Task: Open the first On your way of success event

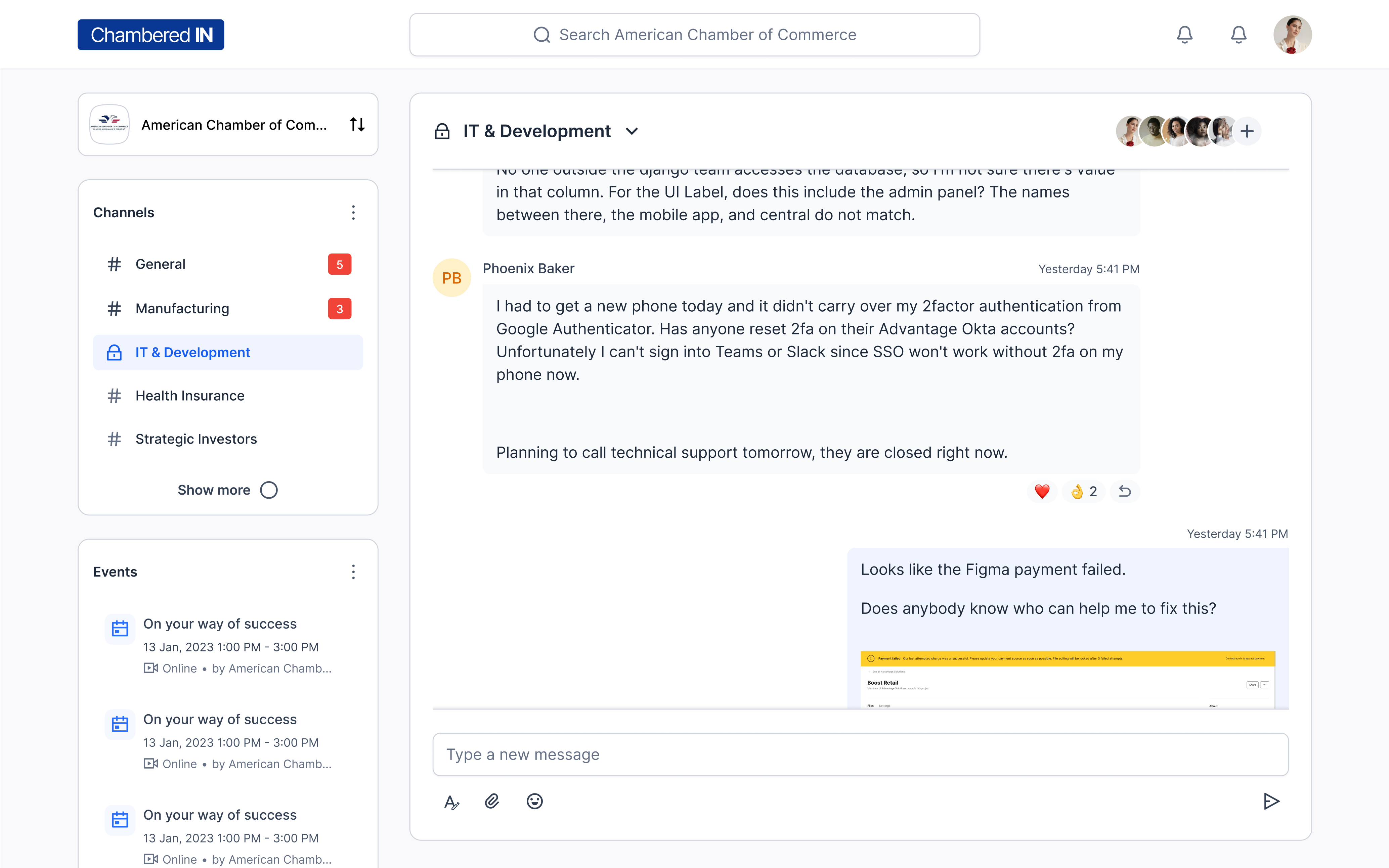Action: [x=227, y=645]
